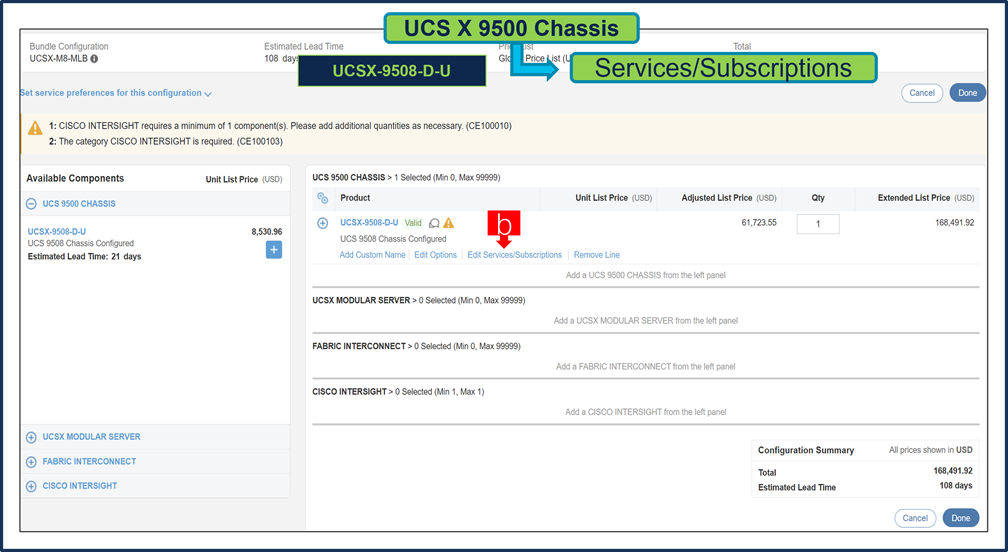Expand the FABRIC INTERCONNECT category
This screenshot has width=1008, height=552.
point(31,462)
